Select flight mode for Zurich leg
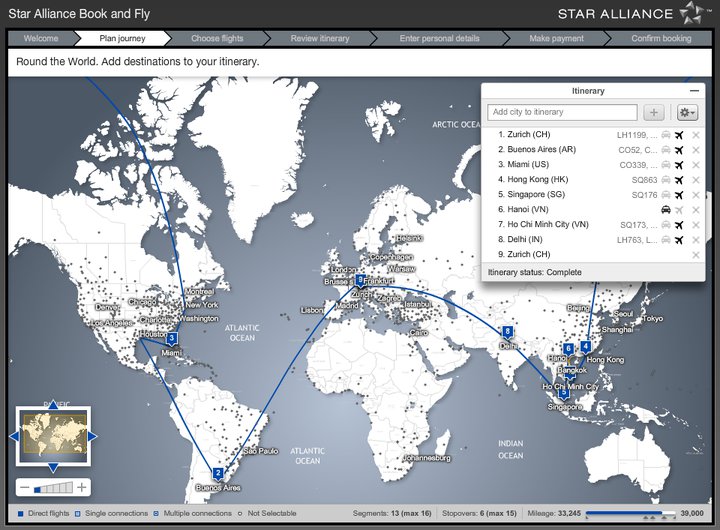The width and height of the screenshot is (720, 530). tap(680, 135)
